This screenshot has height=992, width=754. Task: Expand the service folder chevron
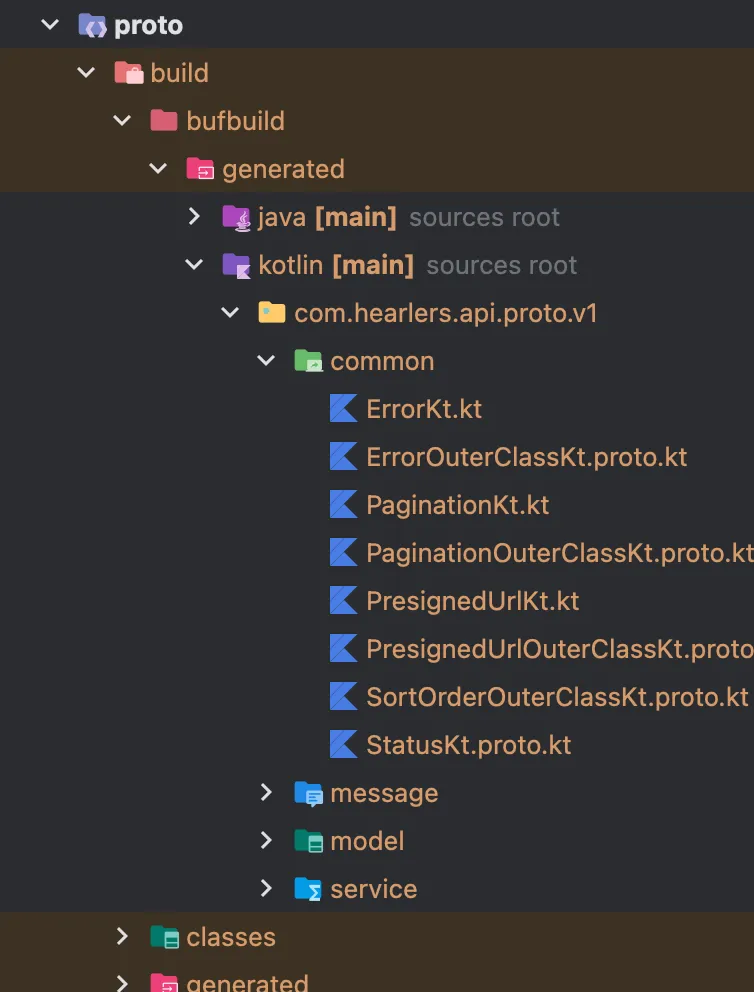tap(266, 889)
